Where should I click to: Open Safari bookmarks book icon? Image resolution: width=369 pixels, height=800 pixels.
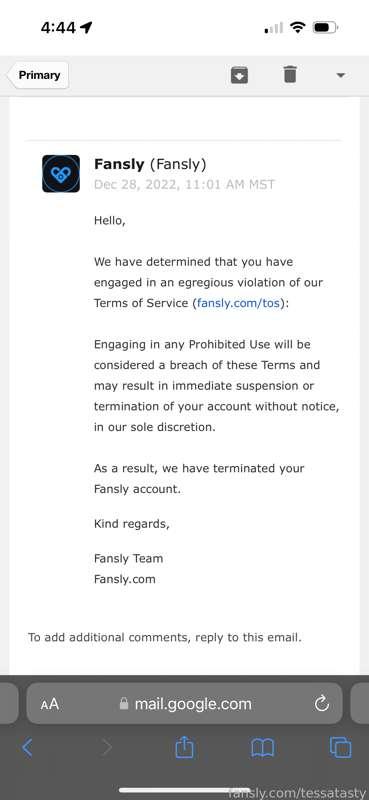coord(263,748)
